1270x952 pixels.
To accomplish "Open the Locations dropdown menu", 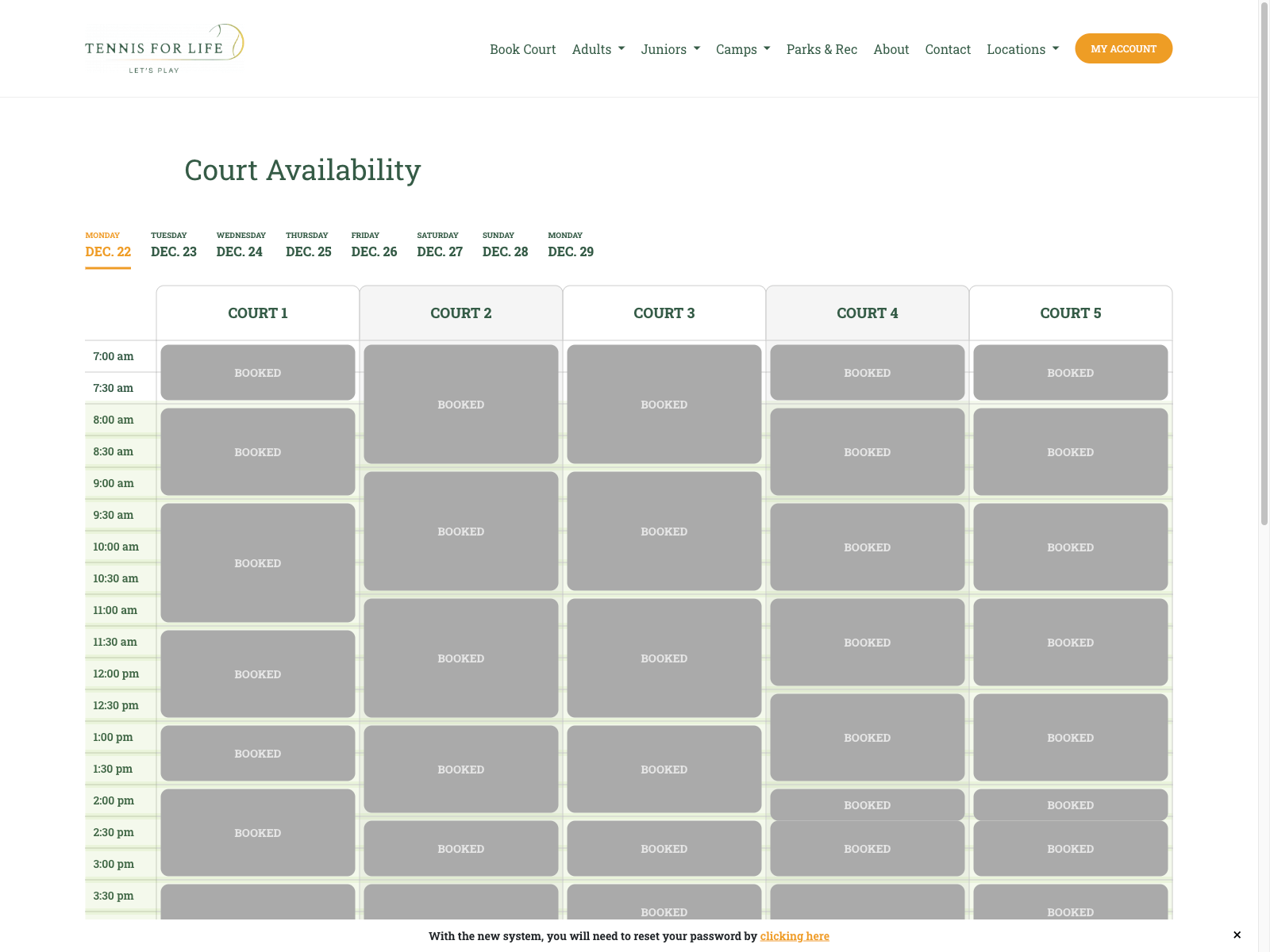I will [x=1022, y=49].
